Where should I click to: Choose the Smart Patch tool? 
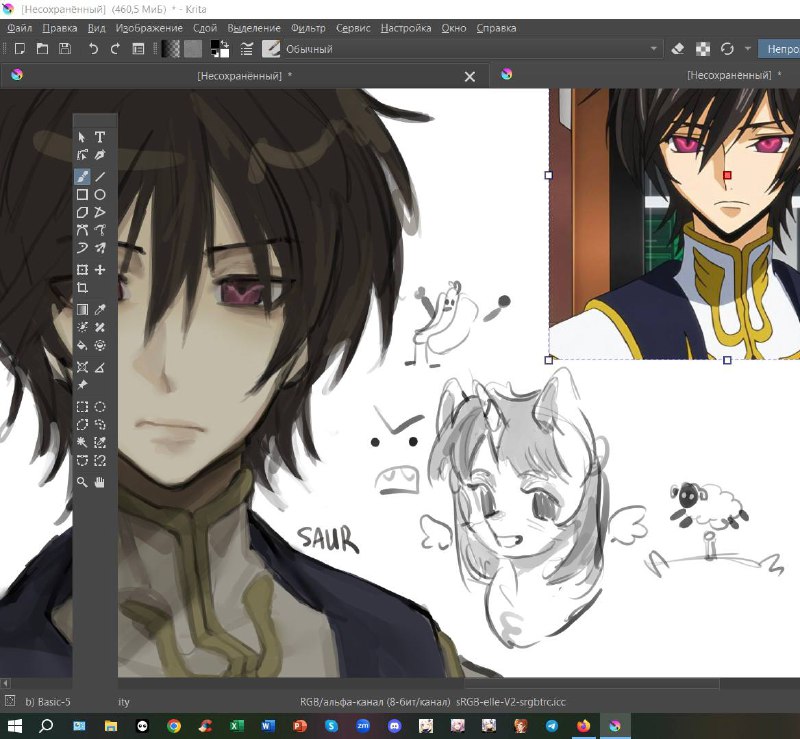pyautogui.click(x=100, y=327)
